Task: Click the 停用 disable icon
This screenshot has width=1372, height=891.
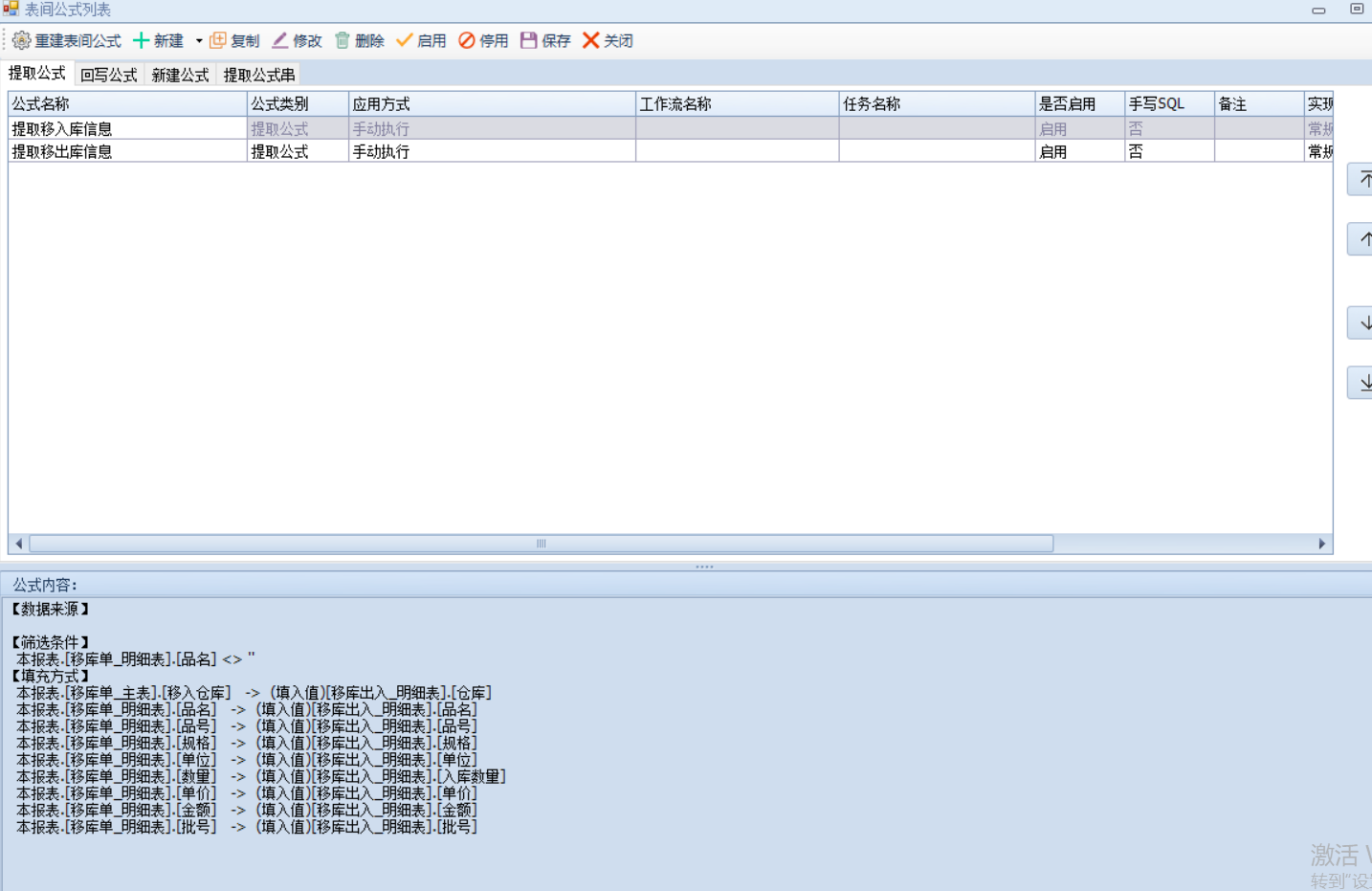Action: pyautogui.click(x=467, y=40)
